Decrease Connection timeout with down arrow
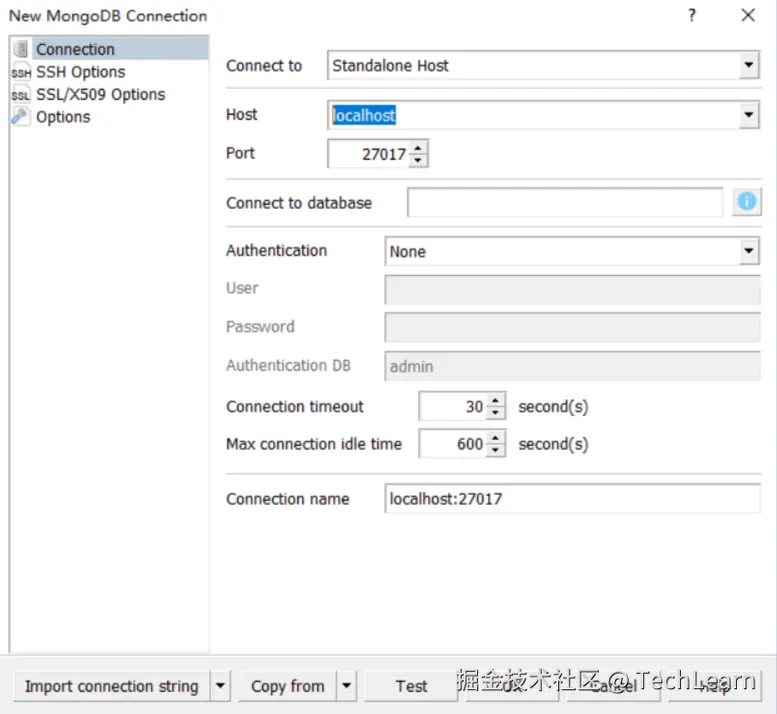This screenshot has width=777, height=714. click(496, 413)
